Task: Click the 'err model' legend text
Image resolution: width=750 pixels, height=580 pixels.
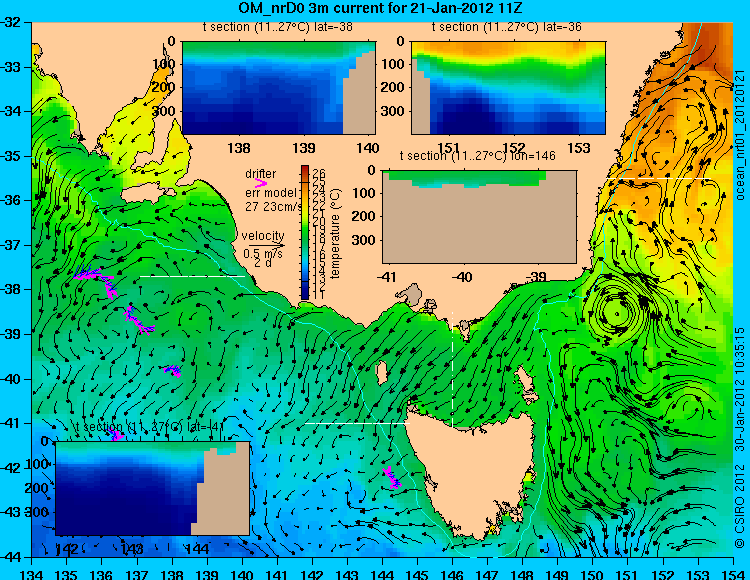Action: (271, 193)
